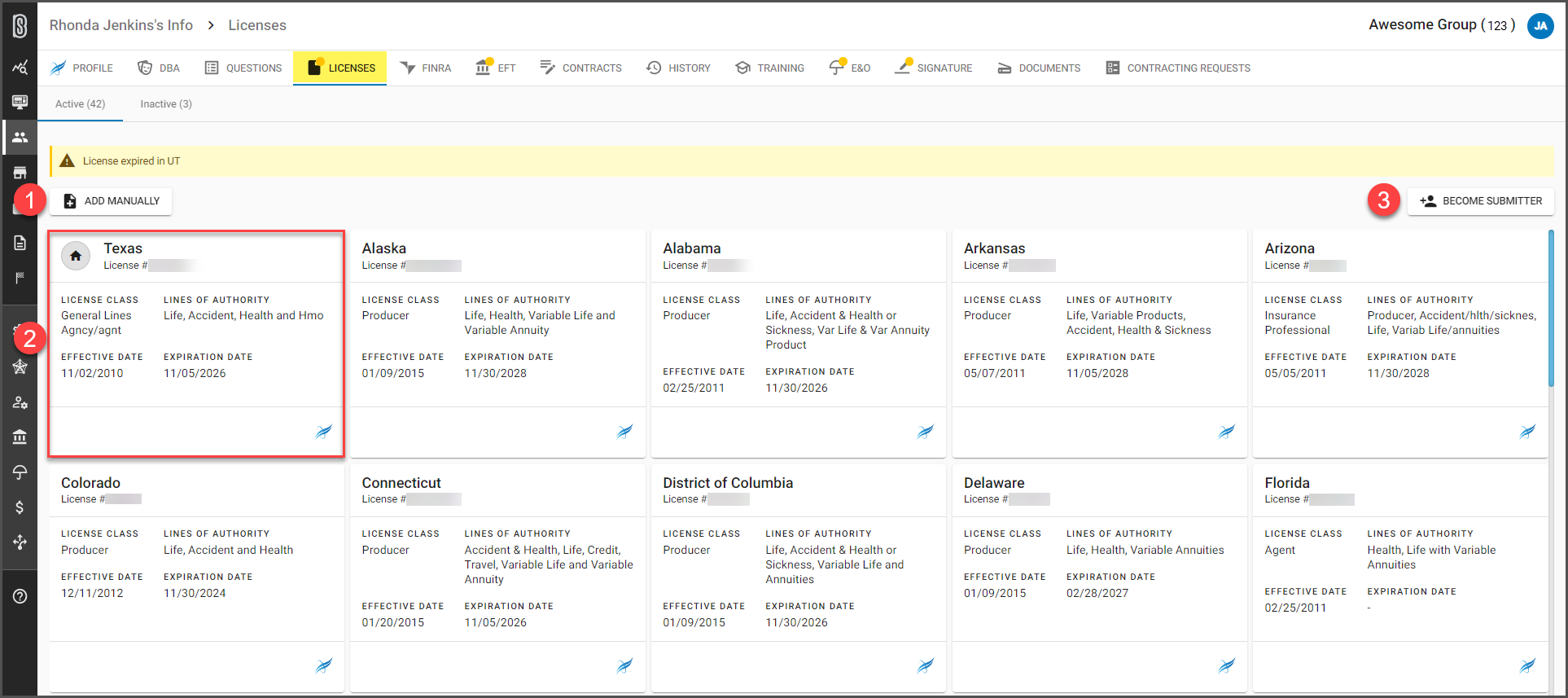Select the people sidebar icon
This screenshot has height=698, width=1568.
(x=20, y=137)
